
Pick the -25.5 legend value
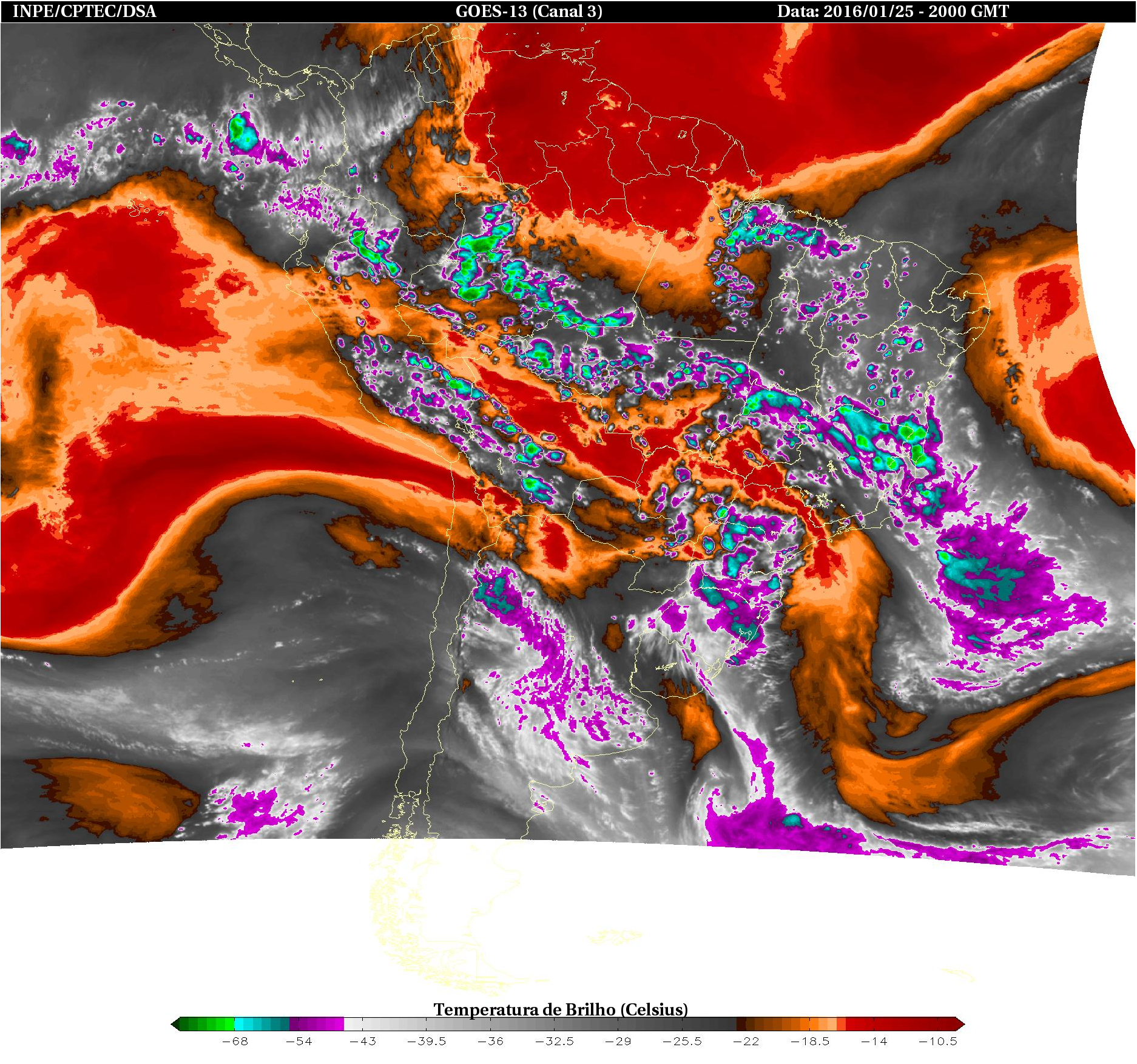(682, 1042)
